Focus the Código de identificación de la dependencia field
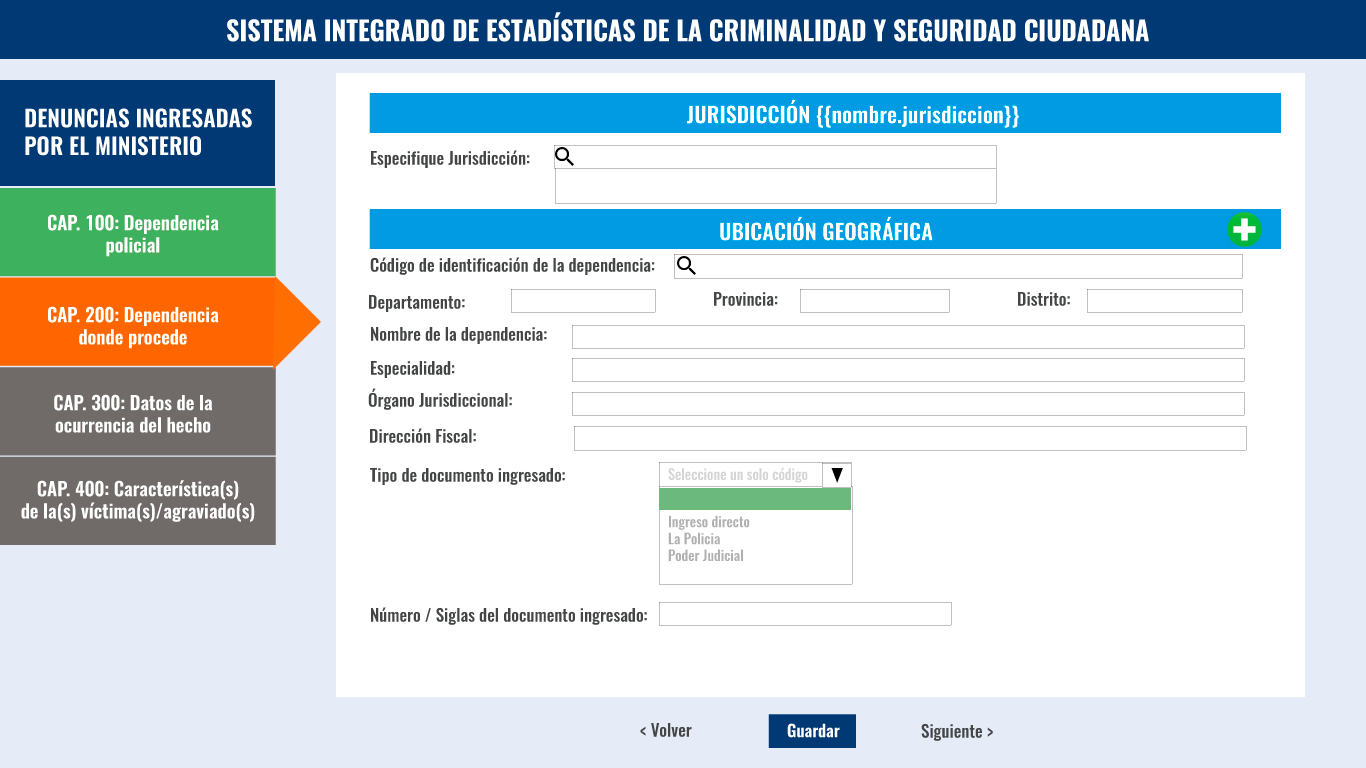Viewport: 1366px width, 768px height. pos(958,266)
